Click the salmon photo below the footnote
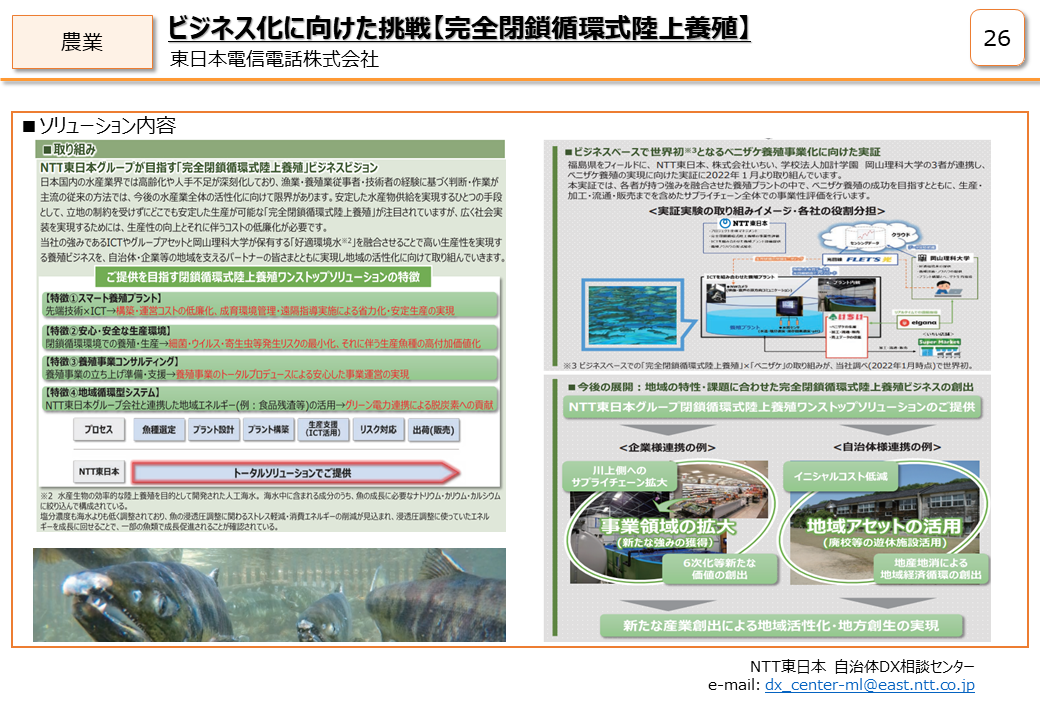Screen dimensions: 1040x720 pyautogui.click(x=269, y=595)
